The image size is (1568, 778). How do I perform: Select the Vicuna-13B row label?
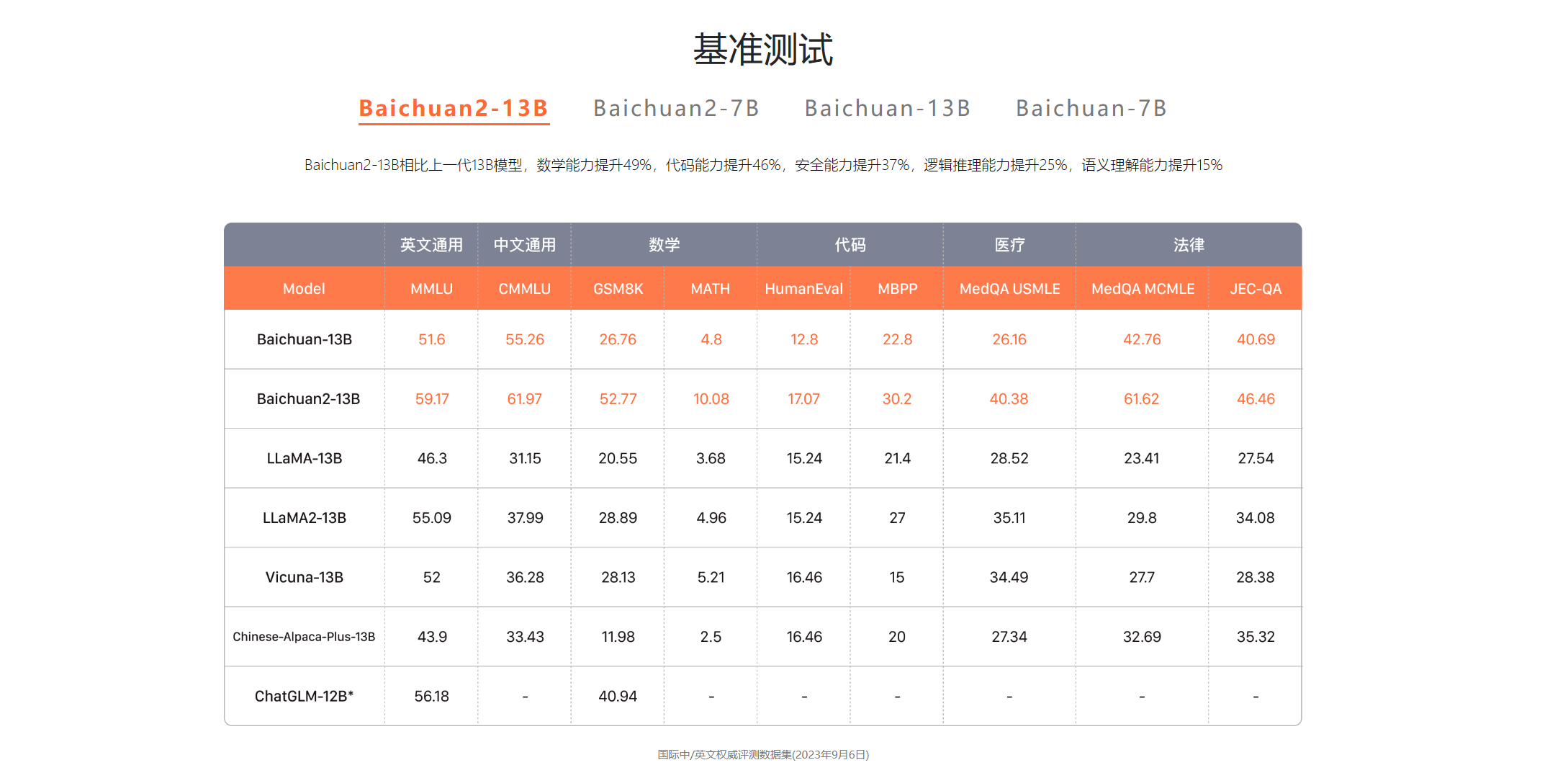click(x=305, y=577)
